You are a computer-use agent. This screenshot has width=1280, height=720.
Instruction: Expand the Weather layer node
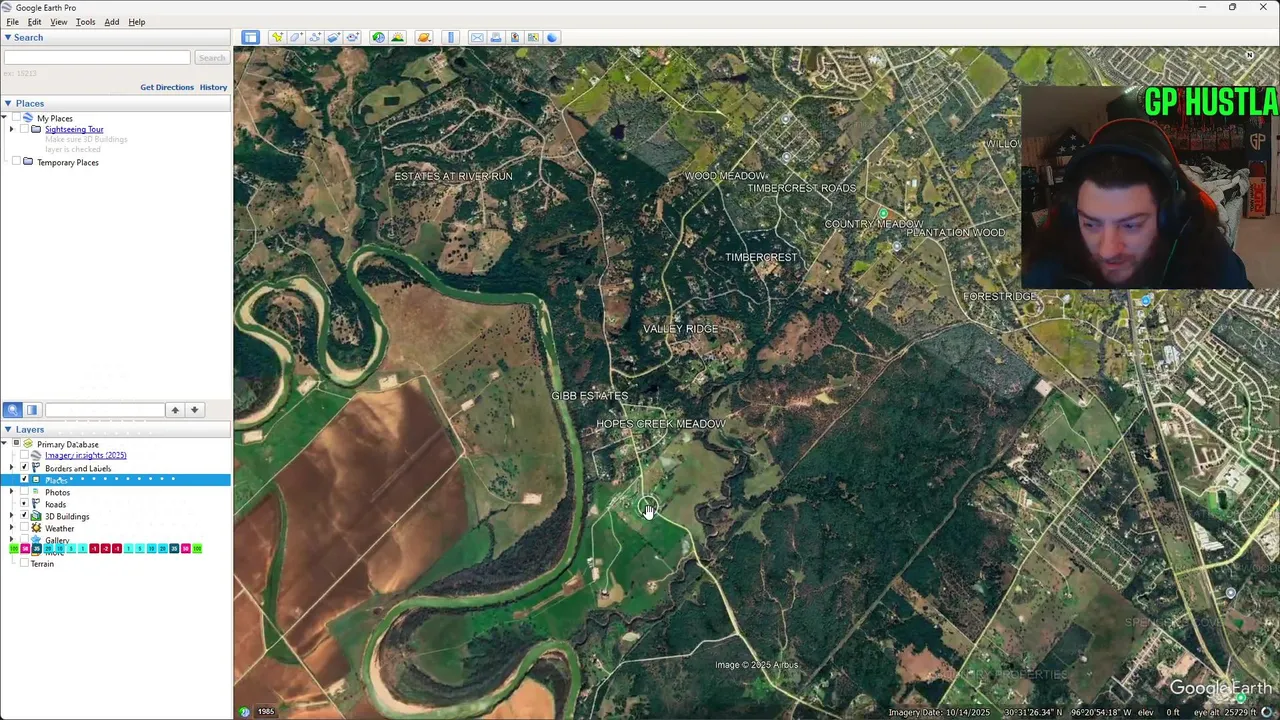tap(12, 528)
